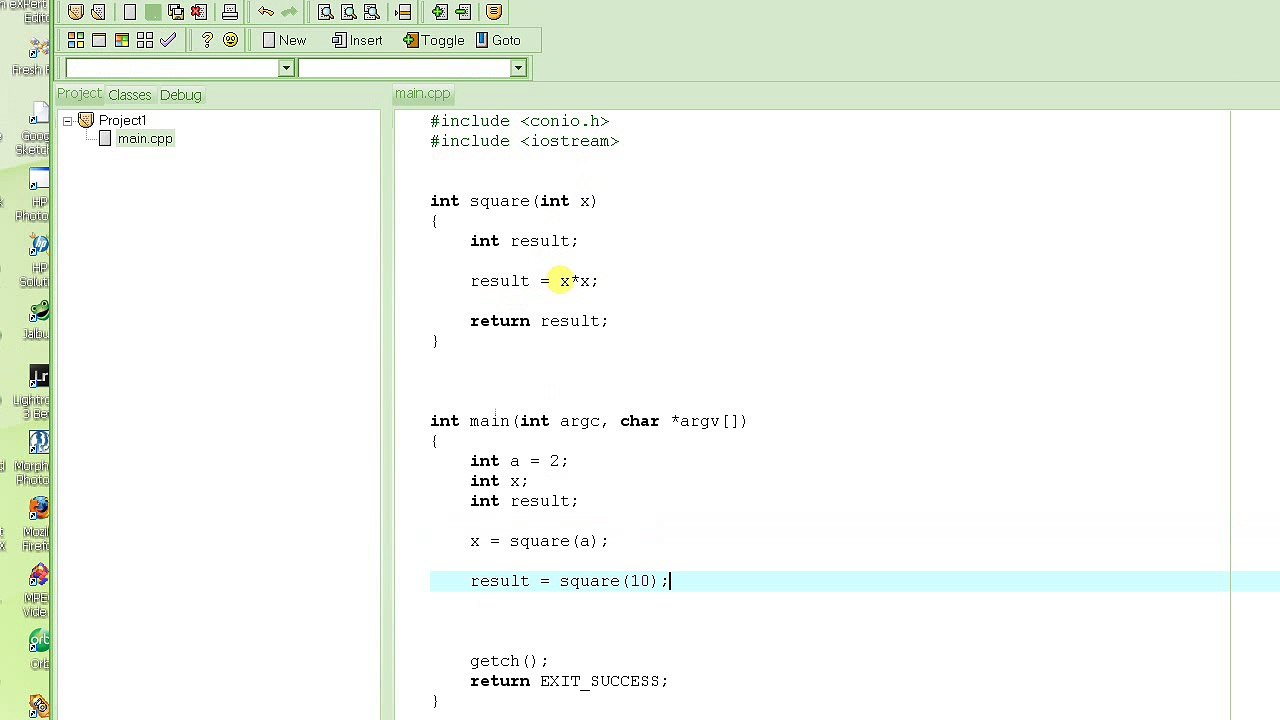The height and width of the screenshot is (720, 1280).
Task: Open the Project Options icon
Action: [494, 12]
